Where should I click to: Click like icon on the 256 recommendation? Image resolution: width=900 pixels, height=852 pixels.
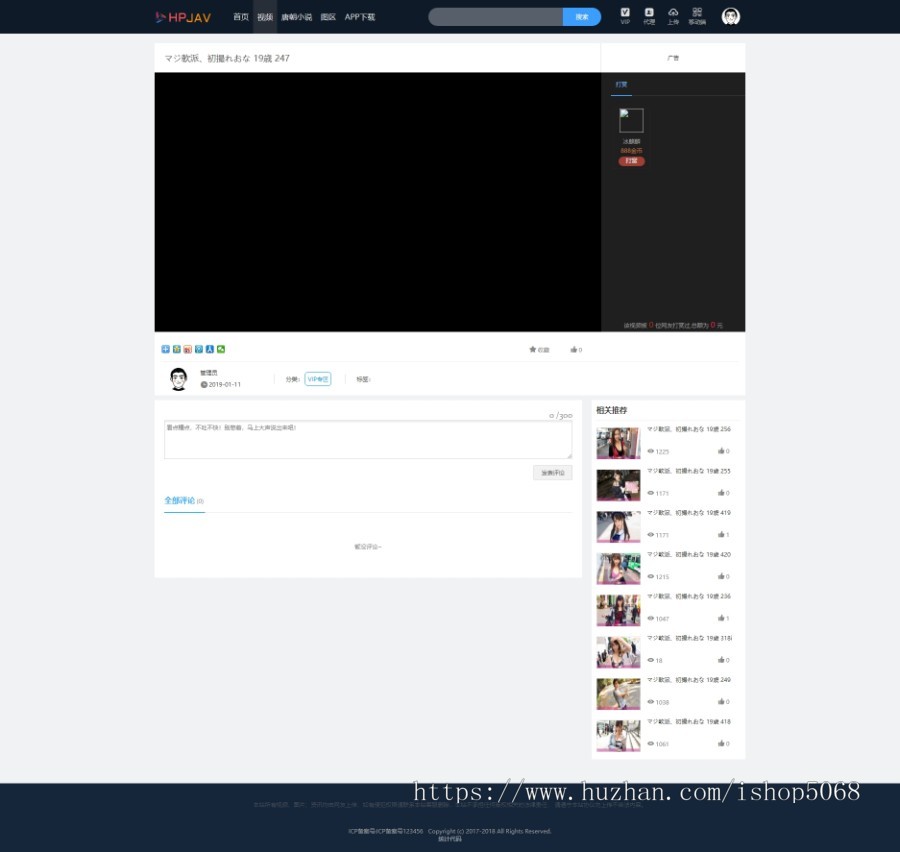point(721,451)
